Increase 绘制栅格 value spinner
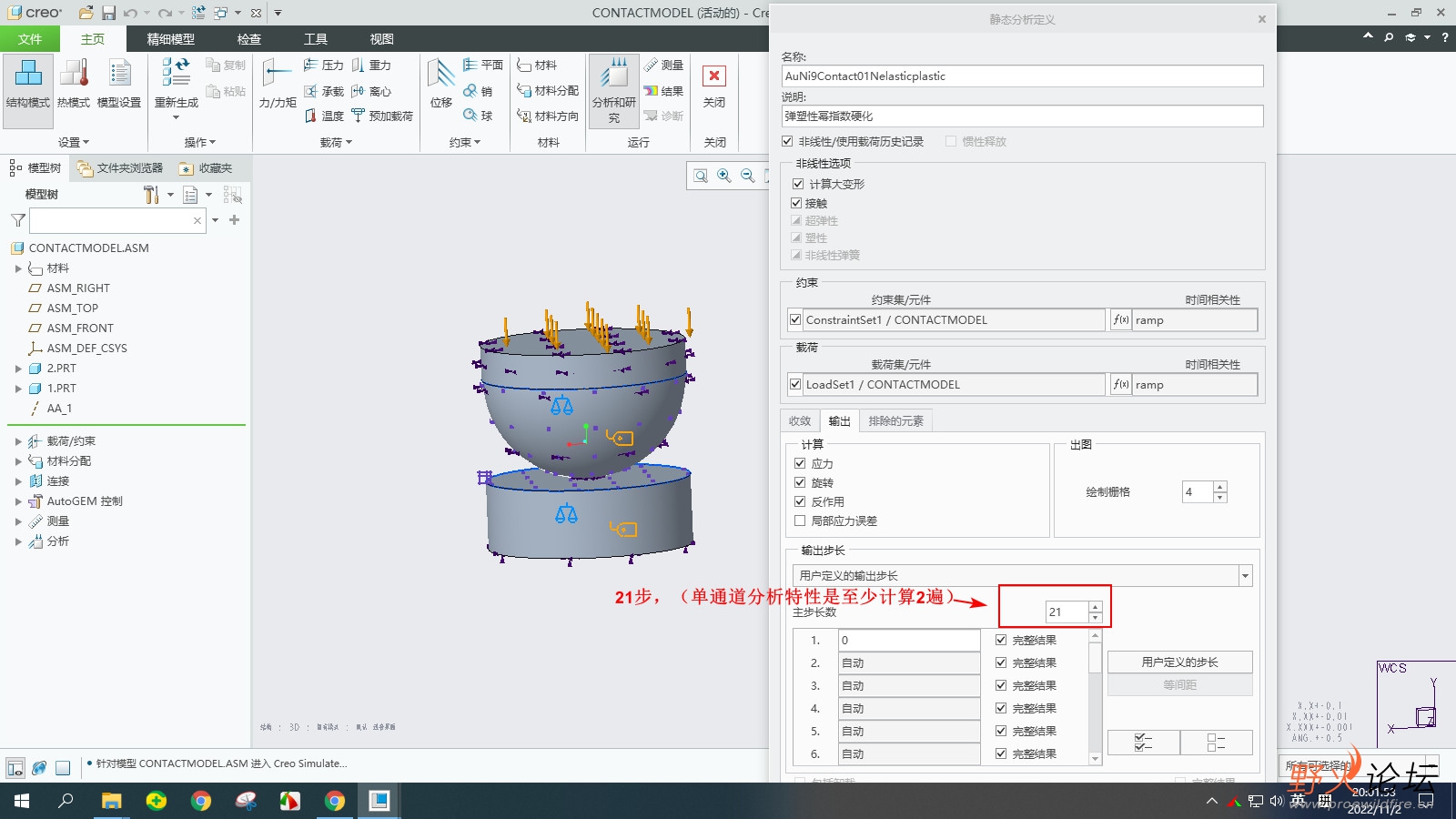 pos(1220,487)
